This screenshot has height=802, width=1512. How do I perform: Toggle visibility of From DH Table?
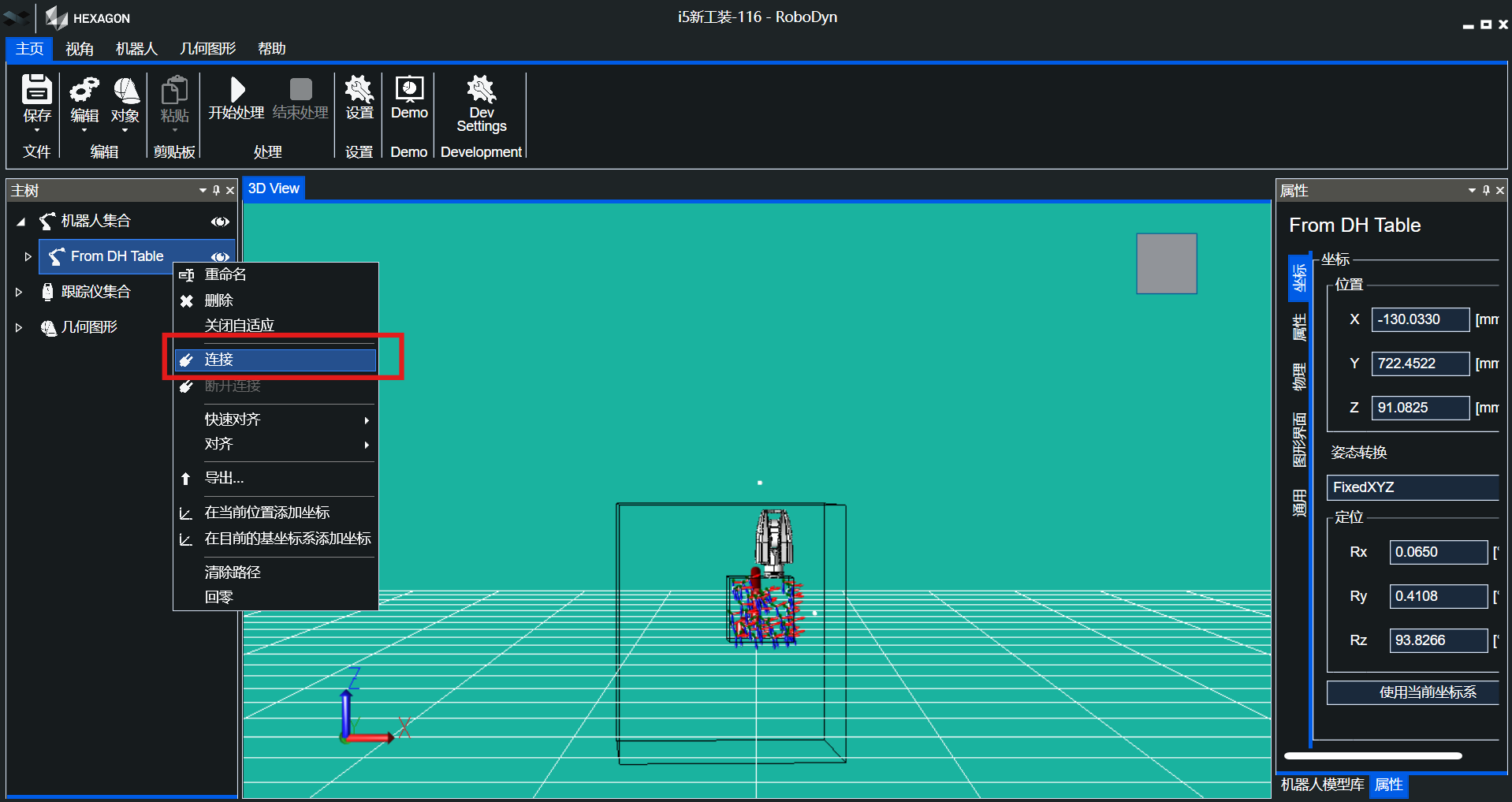[220, 256]
